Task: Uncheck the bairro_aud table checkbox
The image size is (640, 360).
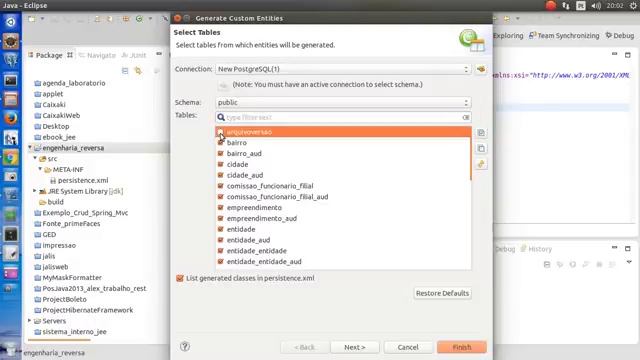Action: click(x=220, y=153)
